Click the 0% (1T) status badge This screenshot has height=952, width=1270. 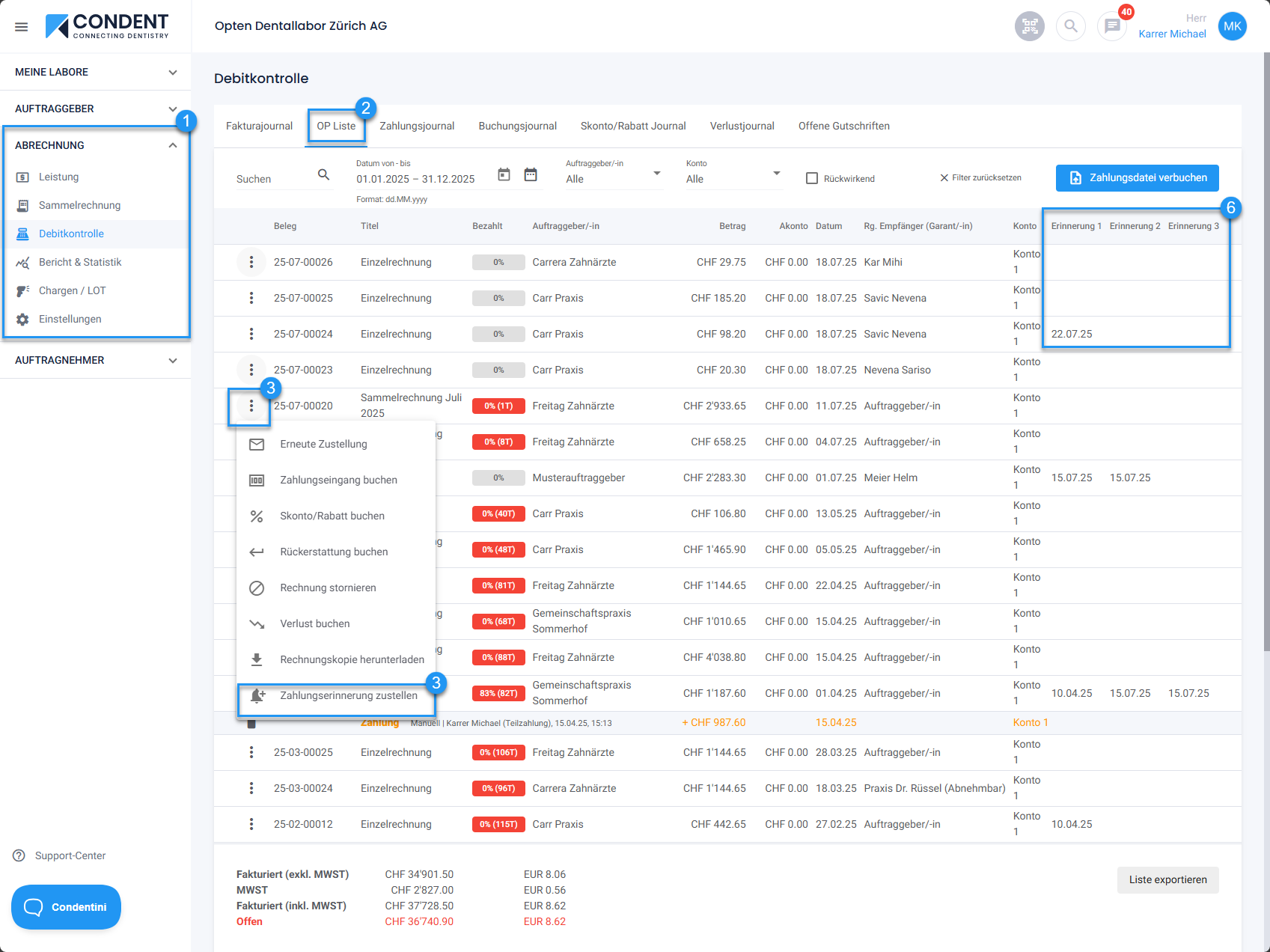[498, 406]
